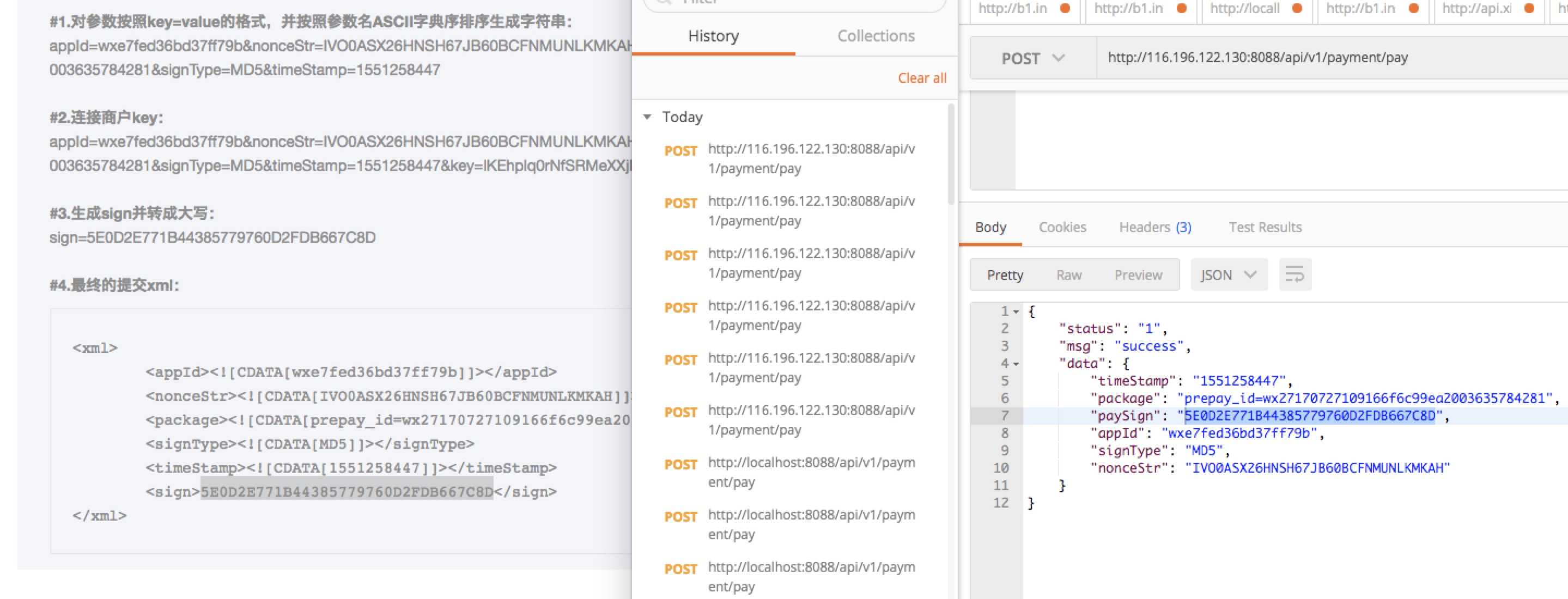Viewport: 1568px width, 599px height.
Task: Click the package prepay_id value in response
Action: pyautogui.click(x=1365, y=399)
